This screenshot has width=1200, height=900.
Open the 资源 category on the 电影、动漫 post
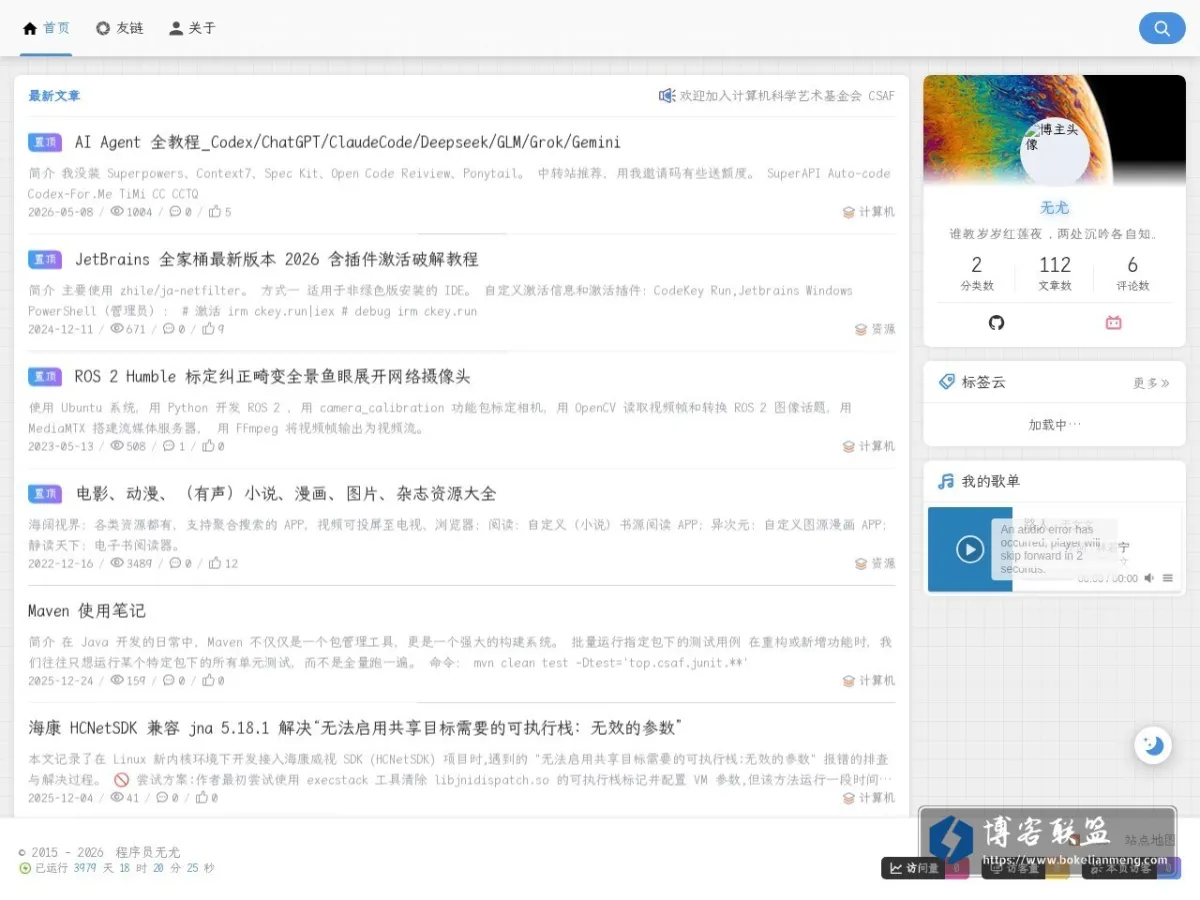[x=883, y=563]
